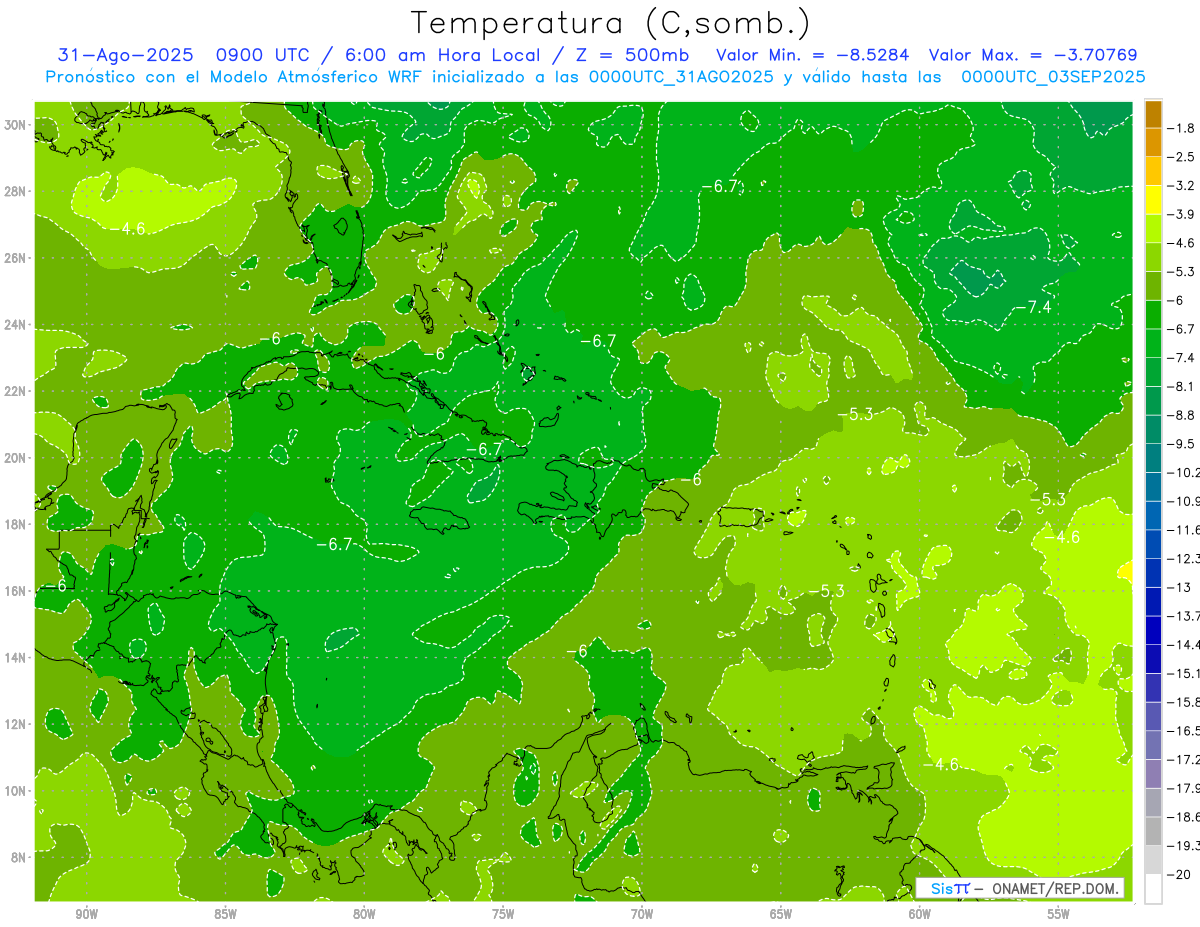This screenshot has height=927, width=1200.
Task: Click the SisTT ONAMET/REP.DOM. logo box
Action: (x=1020, y=888)
